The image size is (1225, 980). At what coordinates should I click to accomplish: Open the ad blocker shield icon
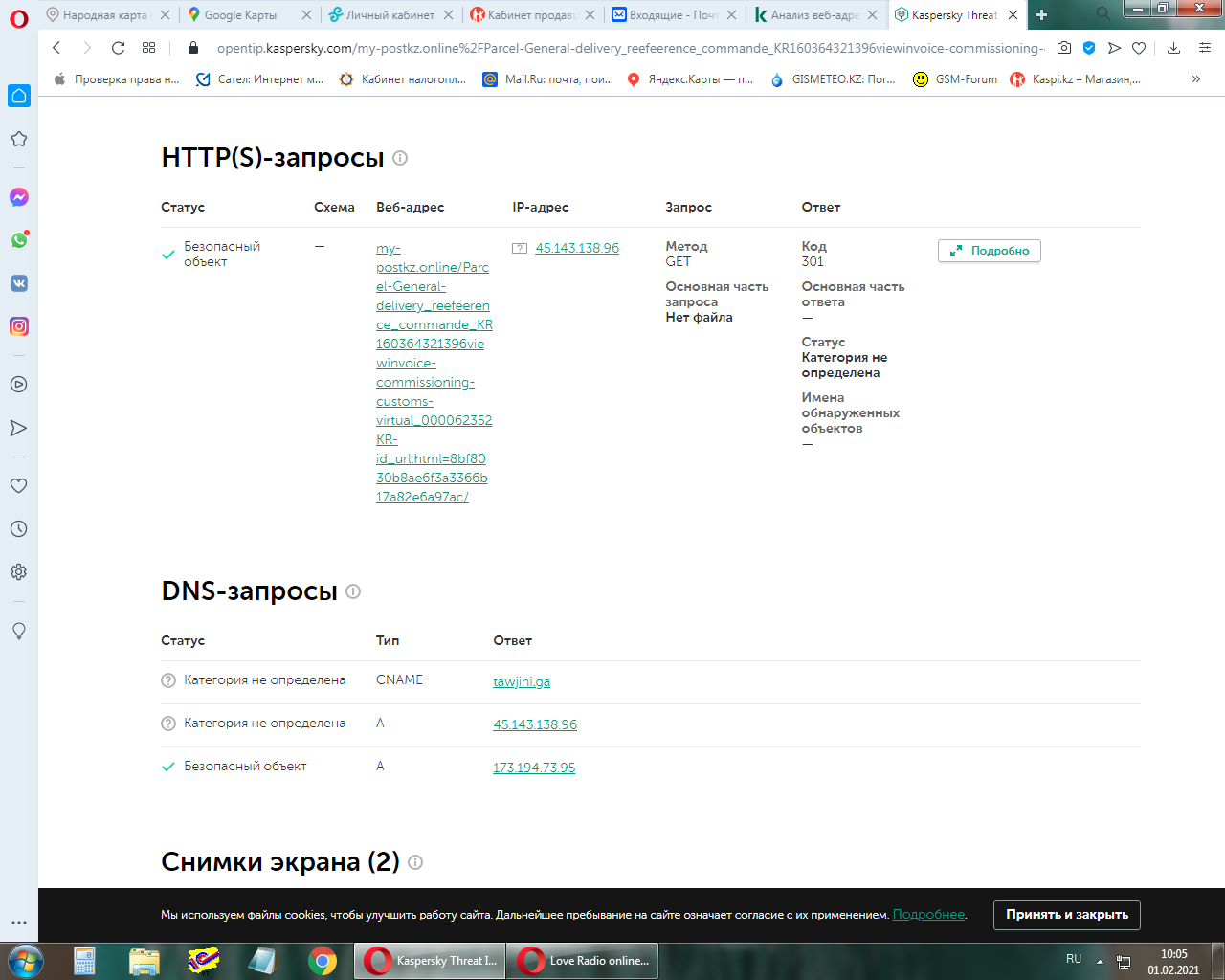coord(1089,48)
